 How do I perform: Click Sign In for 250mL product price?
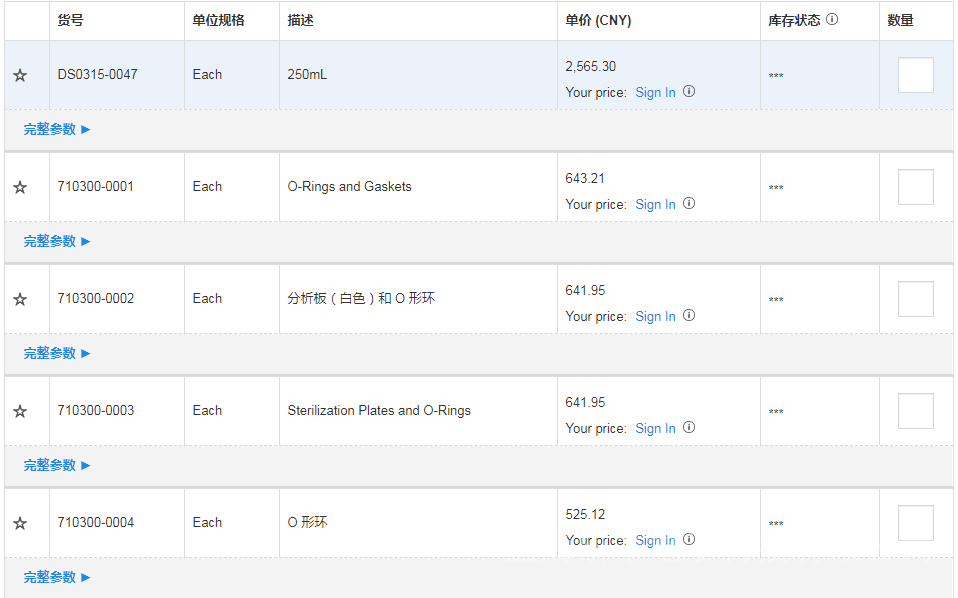(655, 92)
